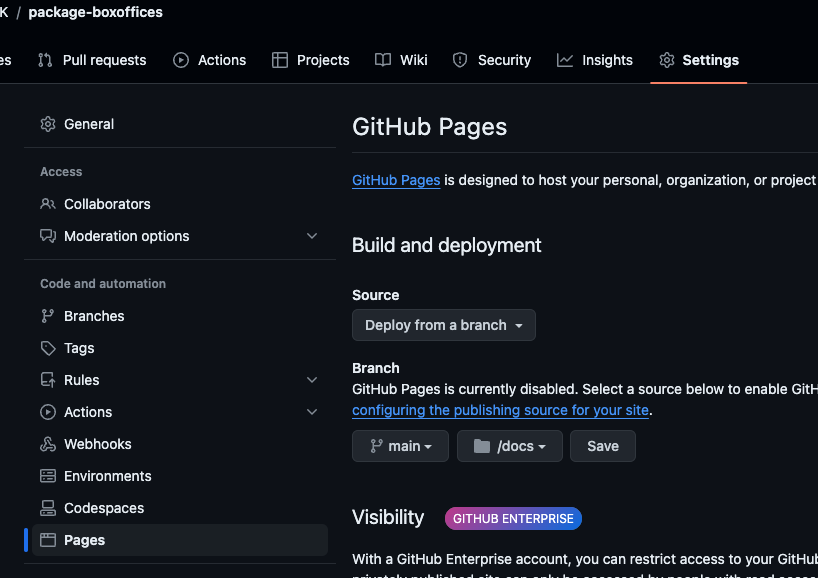Click the tag icon next to Tags

click(x=48, y=348)
